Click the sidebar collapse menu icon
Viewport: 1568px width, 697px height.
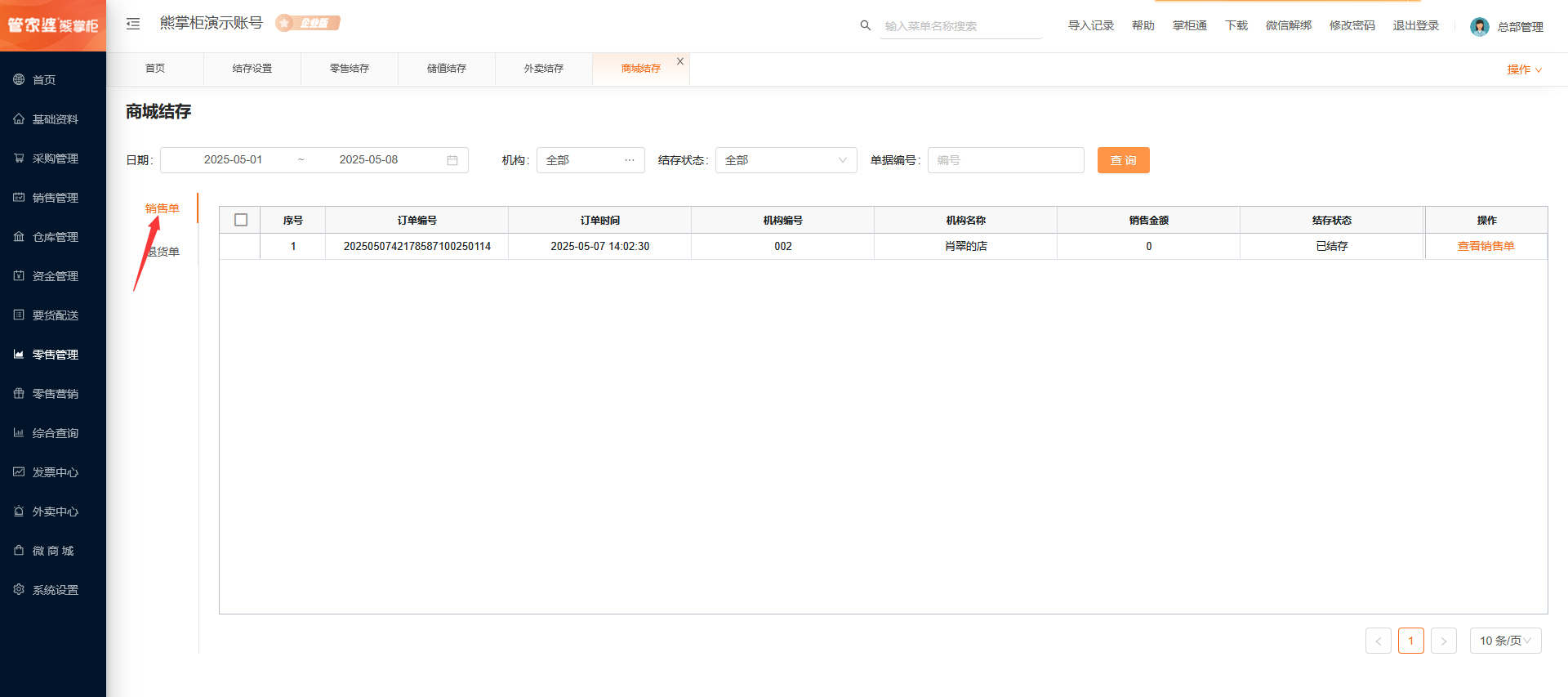[x=133, y=25]
